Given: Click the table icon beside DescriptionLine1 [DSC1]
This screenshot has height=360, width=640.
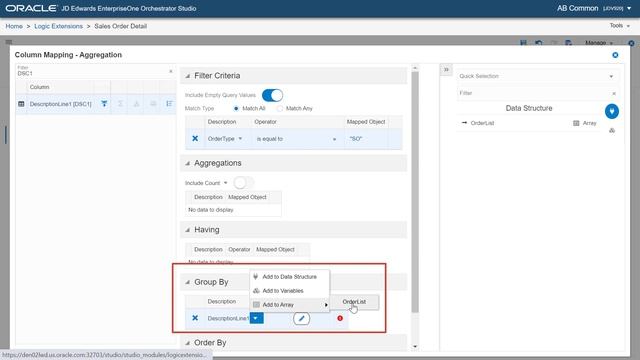Looking at the screenshot, I should coord(21,104).
